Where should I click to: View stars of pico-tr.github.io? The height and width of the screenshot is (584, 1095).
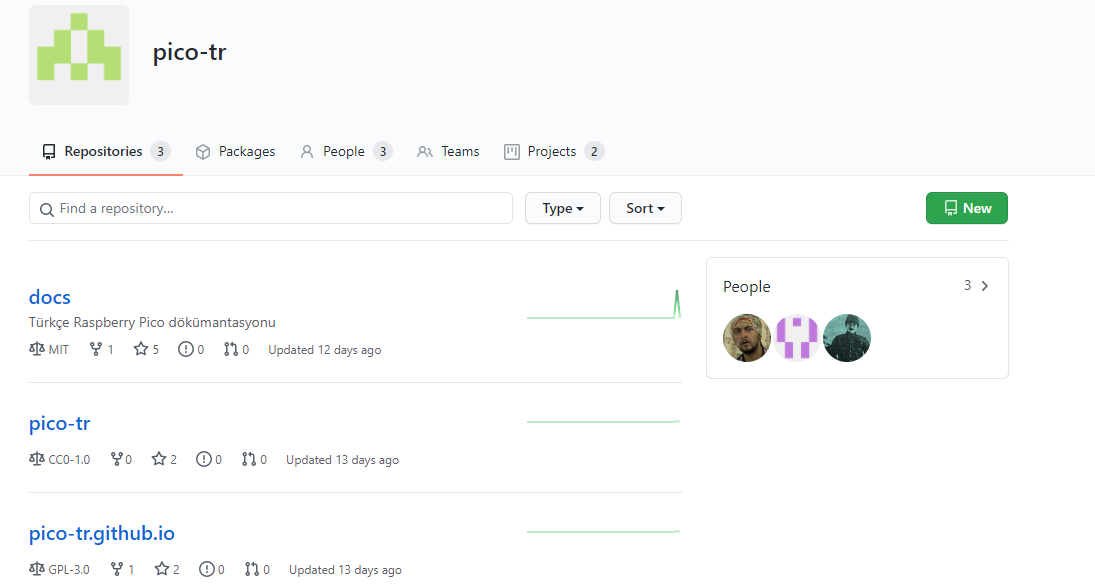[167, 569]
